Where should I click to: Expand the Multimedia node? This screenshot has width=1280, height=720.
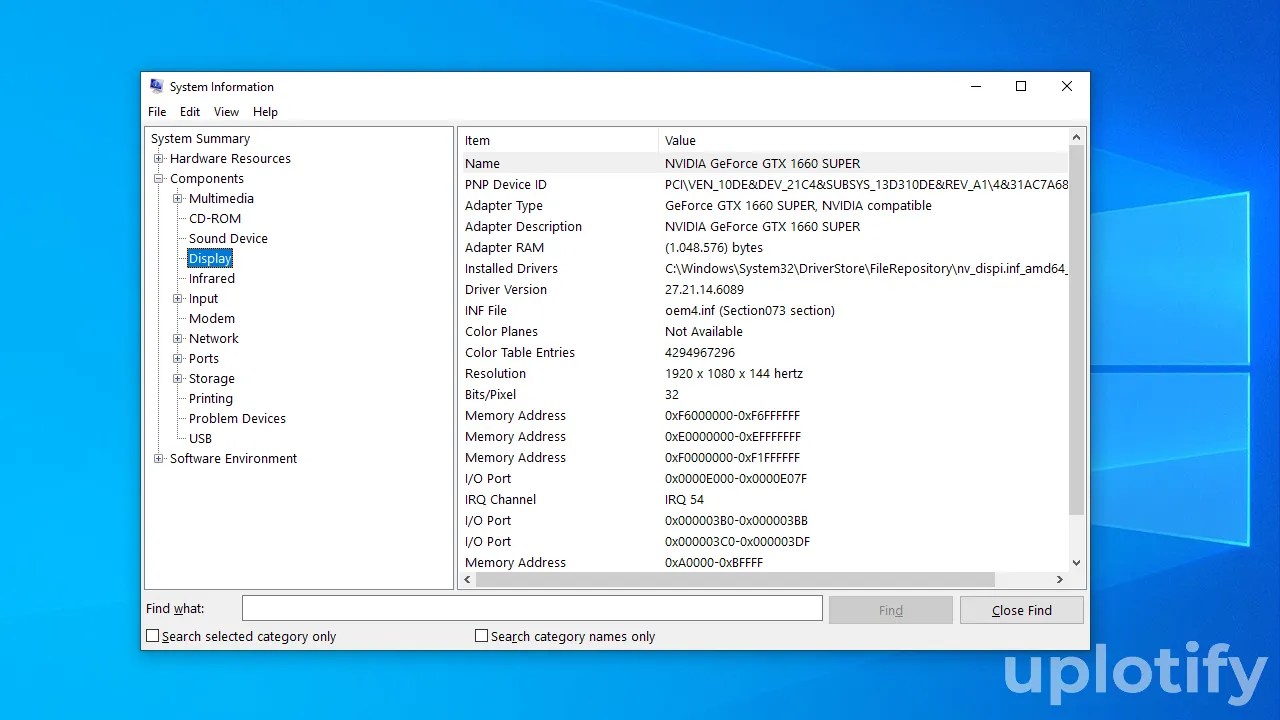[178, 199]
